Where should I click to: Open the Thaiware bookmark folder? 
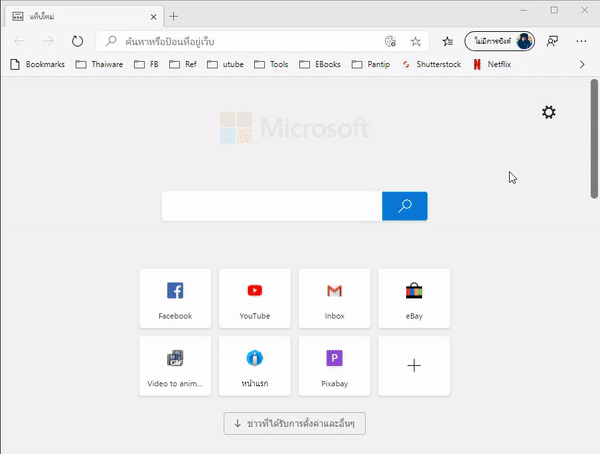[x=99, y=64]
